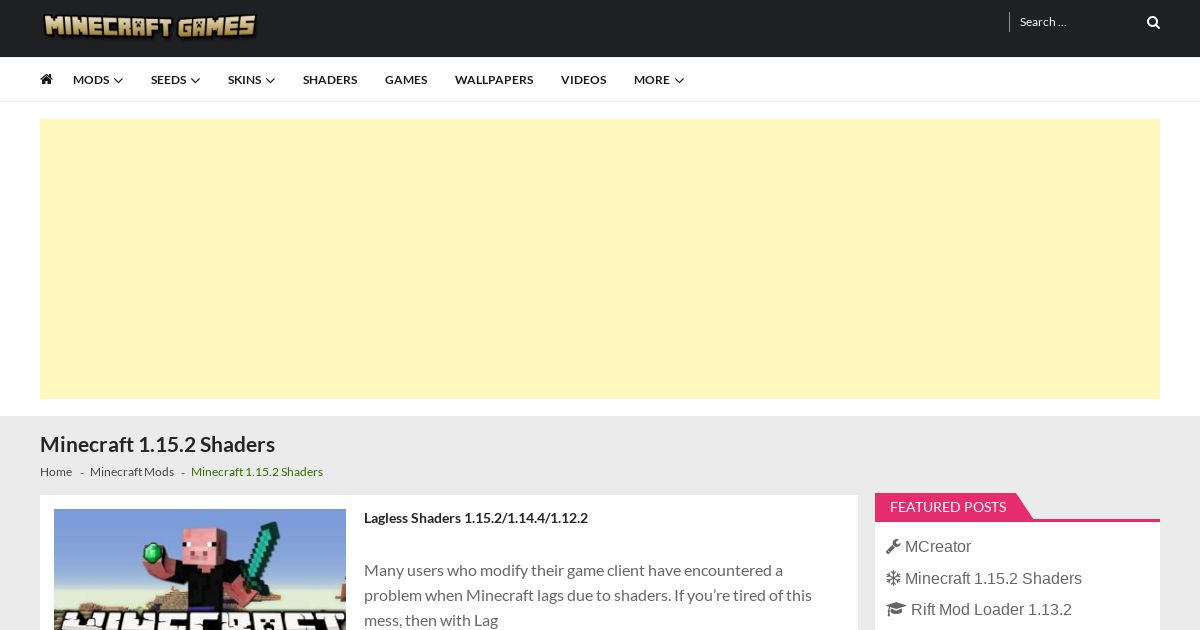Open the GAMES menu item
Screen dimensions: 1200x630
pyautogui.click(x=406, y=80)
